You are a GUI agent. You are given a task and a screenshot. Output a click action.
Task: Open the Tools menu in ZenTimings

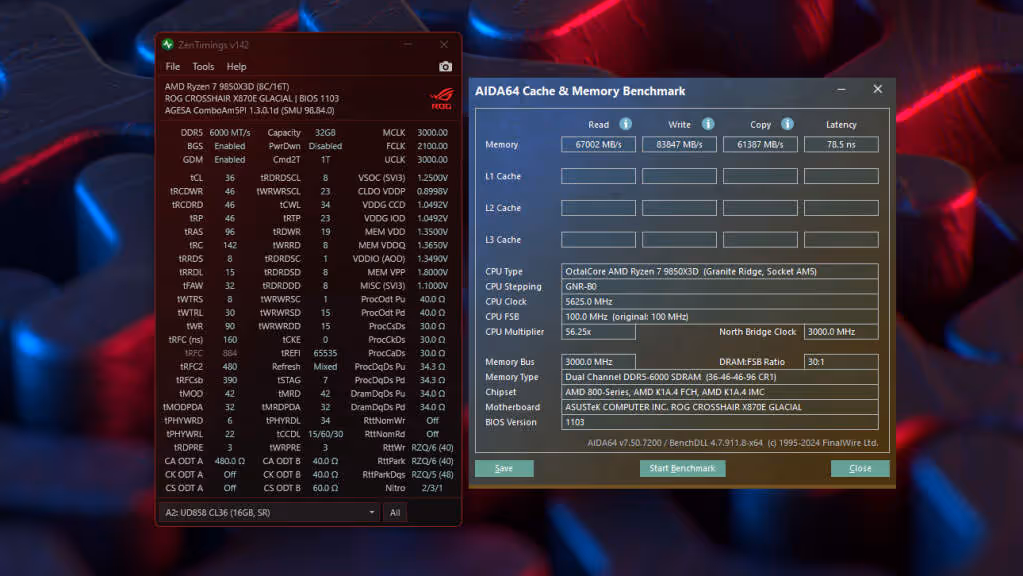click(203, 67)
